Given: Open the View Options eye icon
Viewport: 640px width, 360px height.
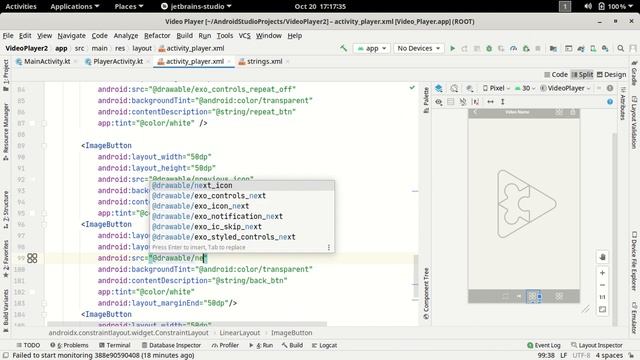Looking at the screenshot, I should click(439, 102).
